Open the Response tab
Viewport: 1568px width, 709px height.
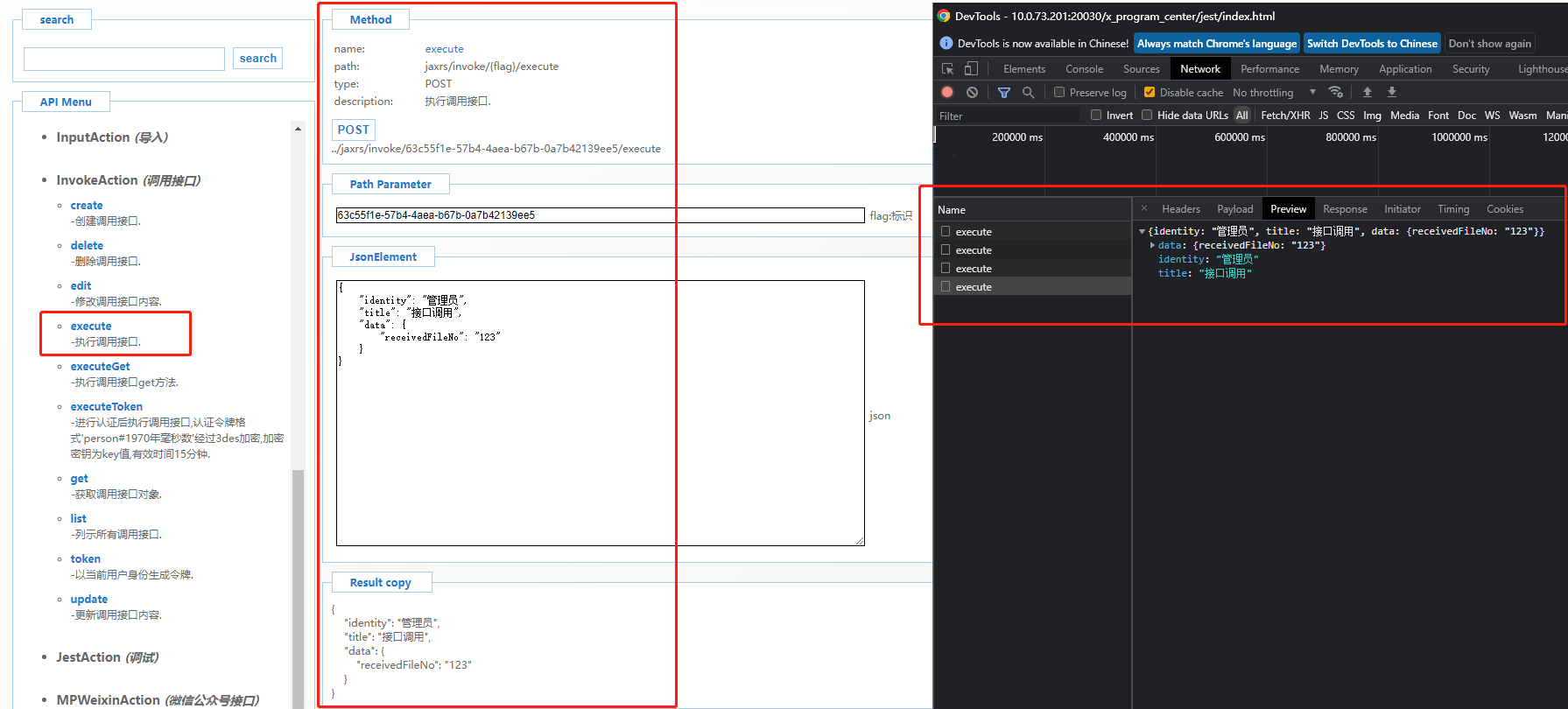pyautogui.click(x=1345, y=209)
